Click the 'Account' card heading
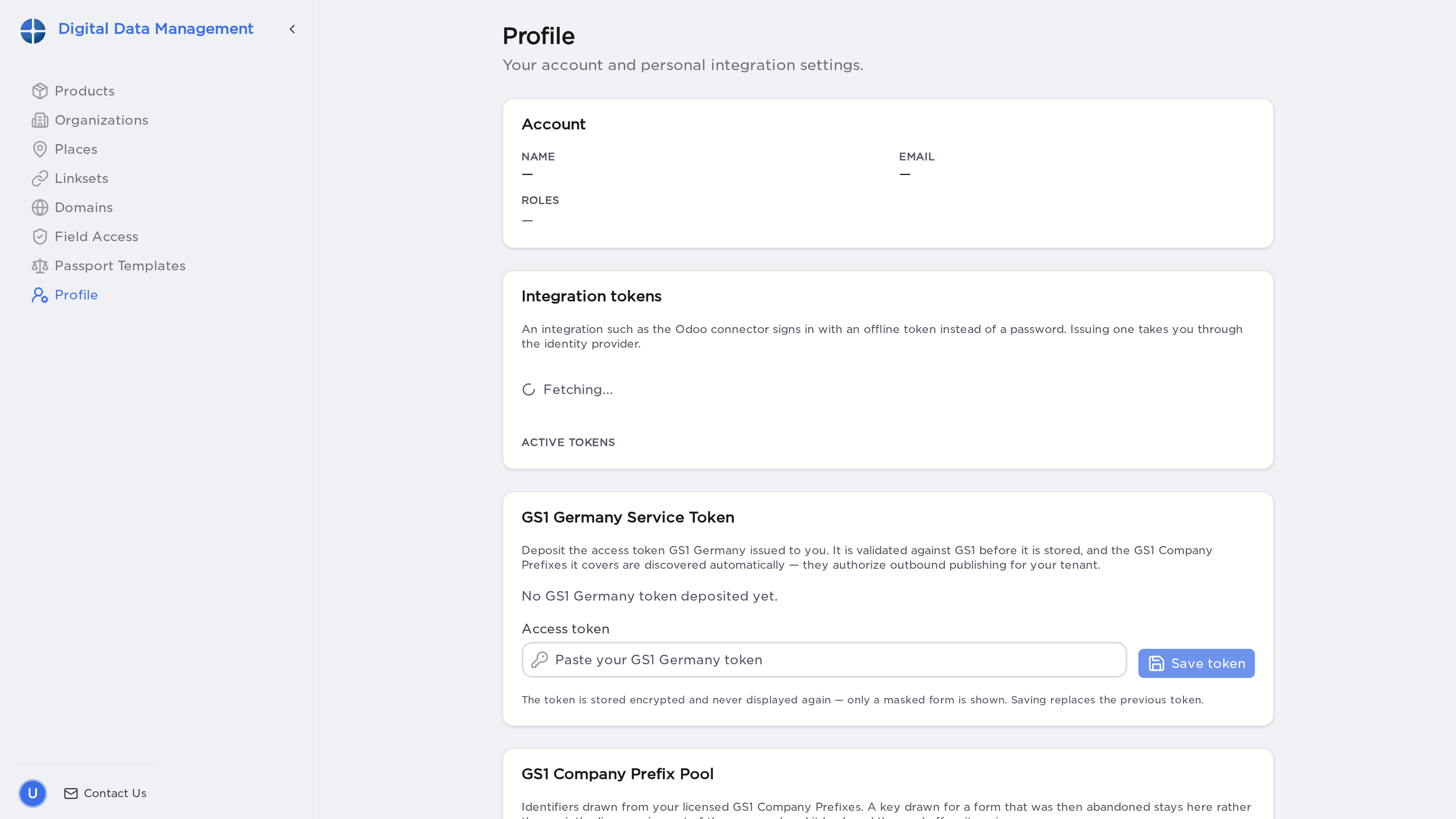This screenshot has height=819, width=1456. pos(553,124)
